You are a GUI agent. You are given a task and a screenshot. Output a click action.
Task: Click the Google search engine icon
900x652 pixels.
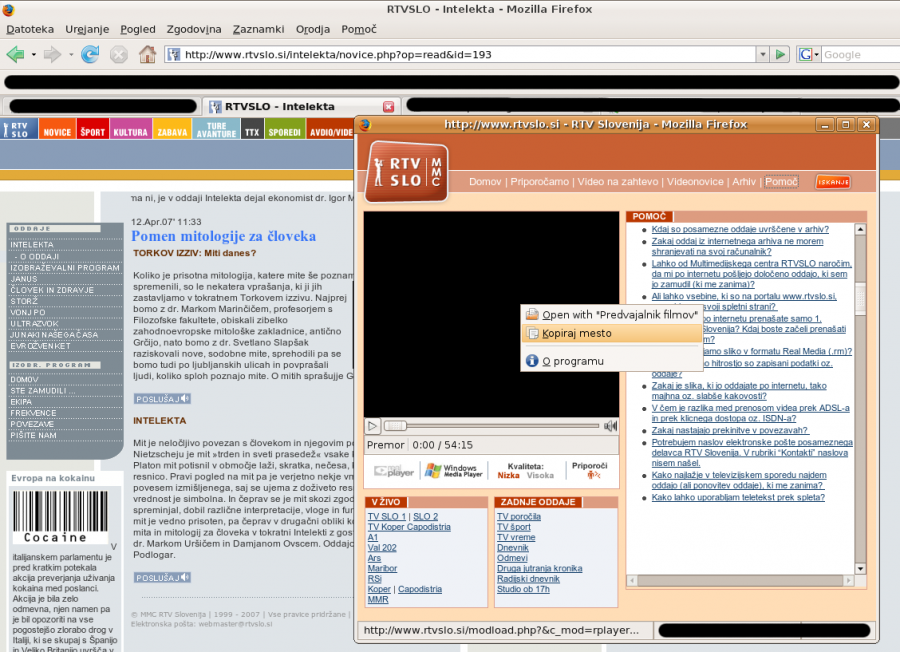pyautogui.click(x=805, y=55)
